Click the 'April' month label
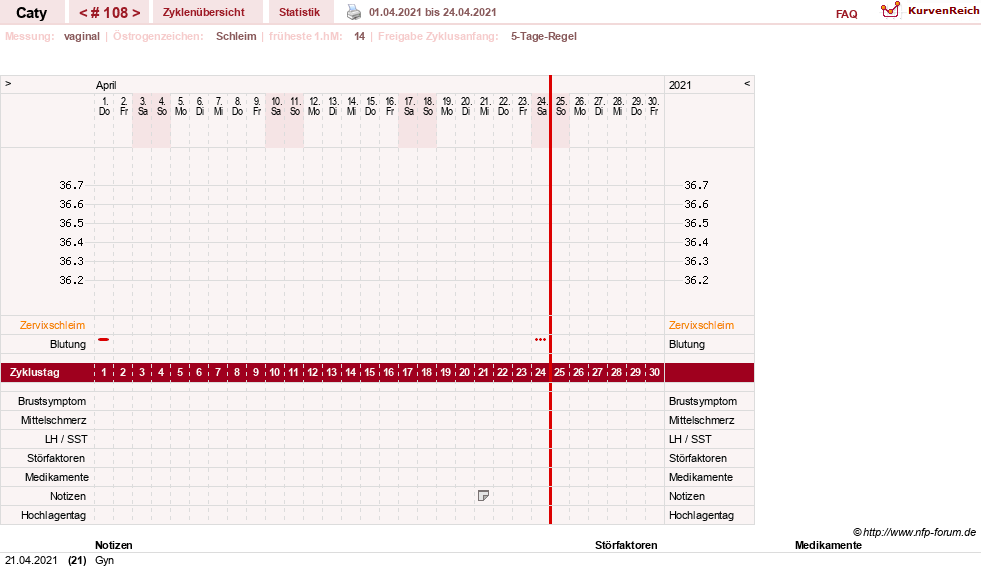The image size is (981, 584). pyautogui.click(x=106, y=85)
